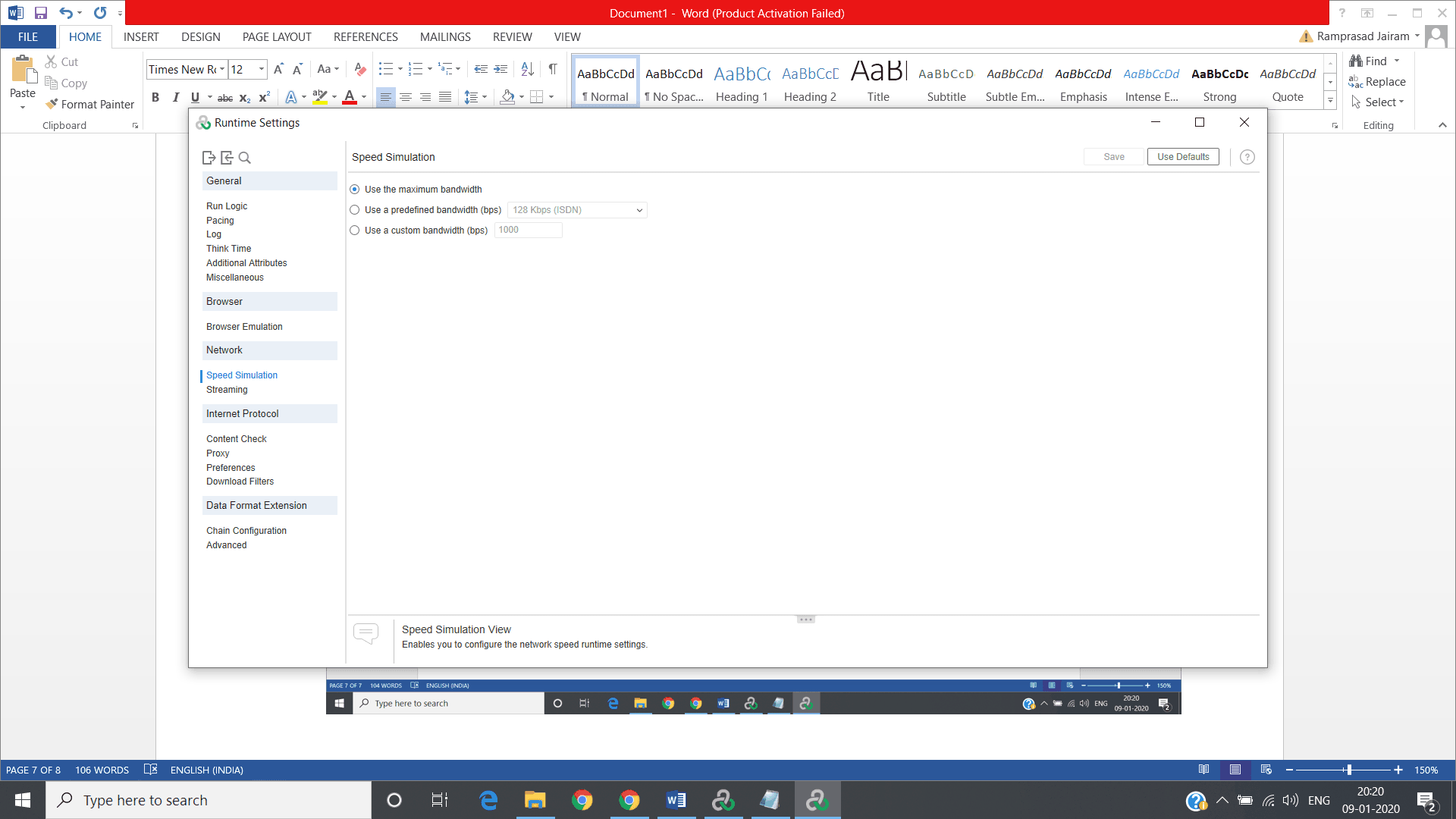Open the font color dropdown arrow
1456x819 pixels.
pos(364,97)
